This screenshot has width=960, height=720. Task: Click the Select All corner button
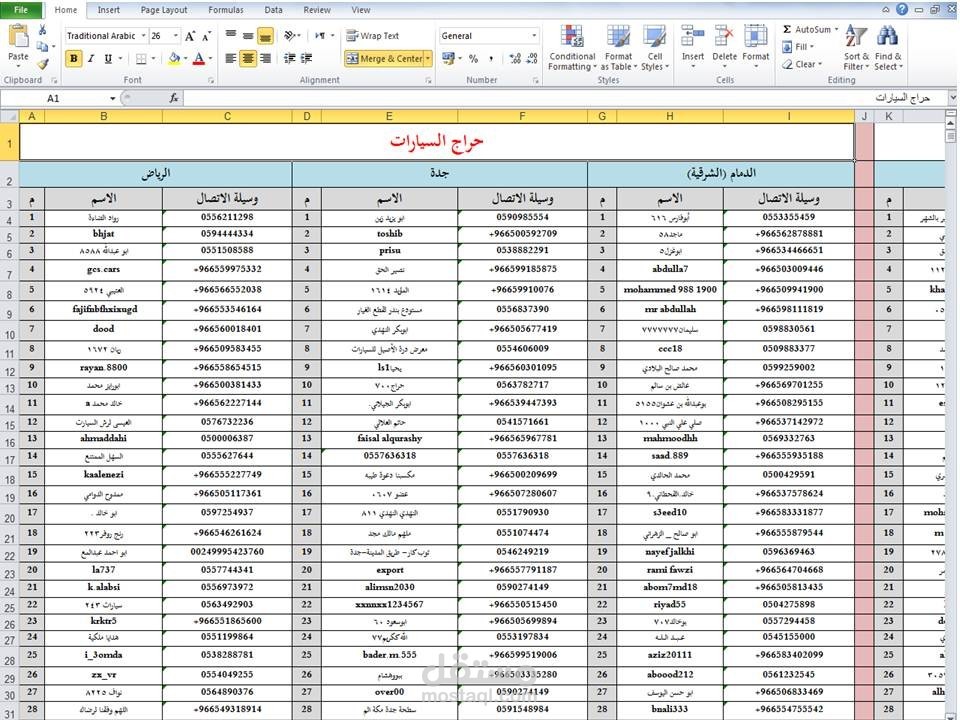pos(9,116)
